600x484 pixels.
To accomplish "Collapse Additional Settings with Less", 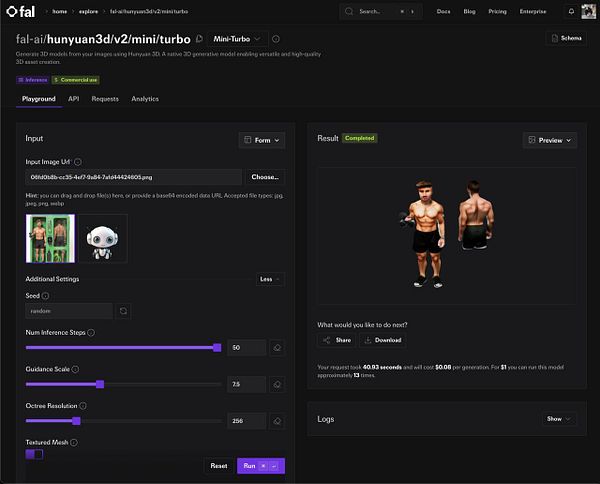I will [270, 279].
